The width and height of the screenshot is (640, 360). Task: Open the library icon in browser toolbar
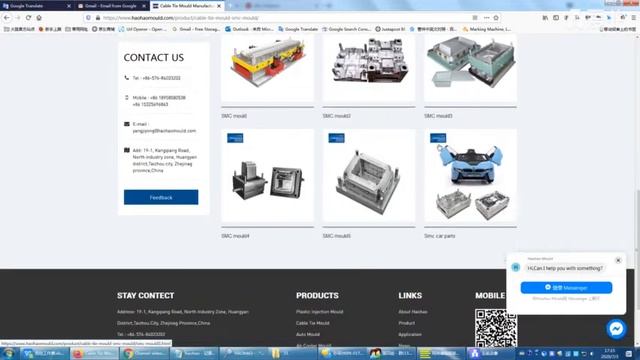tap(545, 18)
